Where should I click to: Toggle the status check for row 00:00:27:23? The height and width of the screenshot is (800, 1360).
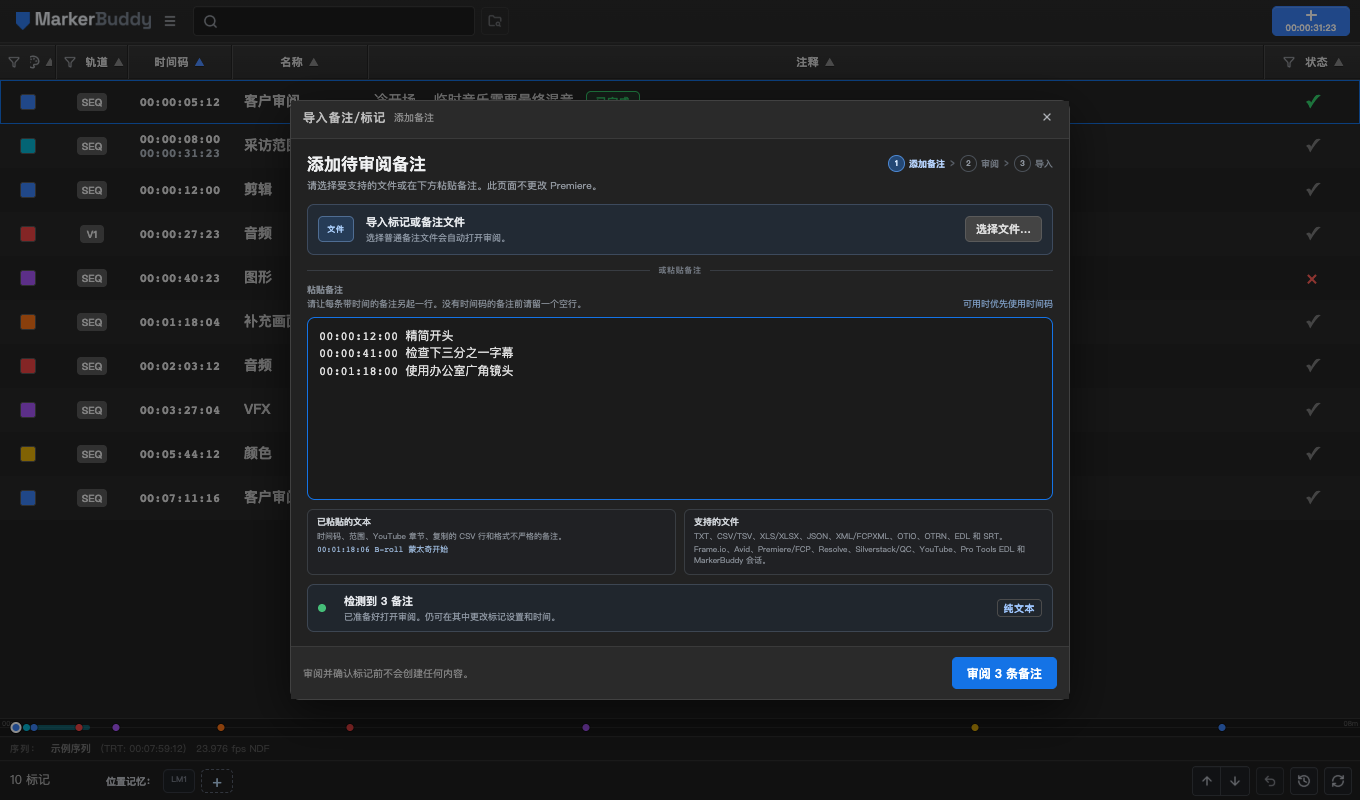(1313, 234)
